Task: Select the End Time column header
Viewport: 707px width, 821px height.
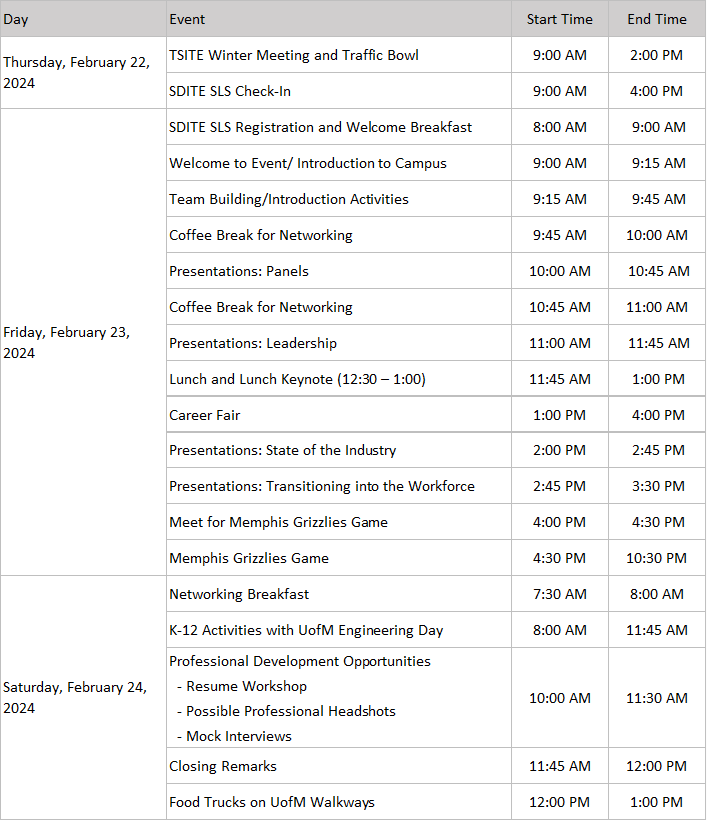Action: [656, 19]
